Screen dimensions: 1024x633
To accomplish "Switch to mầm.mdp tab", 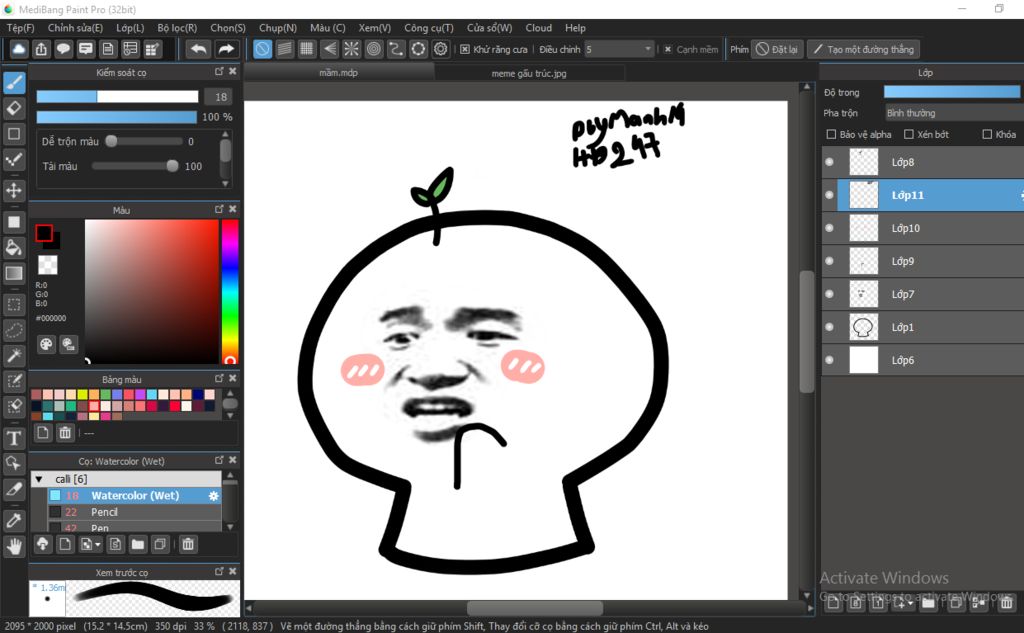I will point(338,73).
